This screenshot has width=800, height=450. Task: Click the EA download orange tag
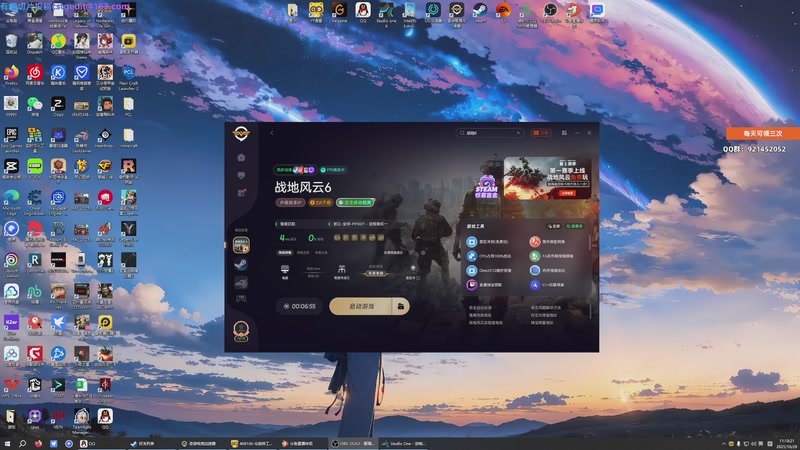click(x=321, y=203)
